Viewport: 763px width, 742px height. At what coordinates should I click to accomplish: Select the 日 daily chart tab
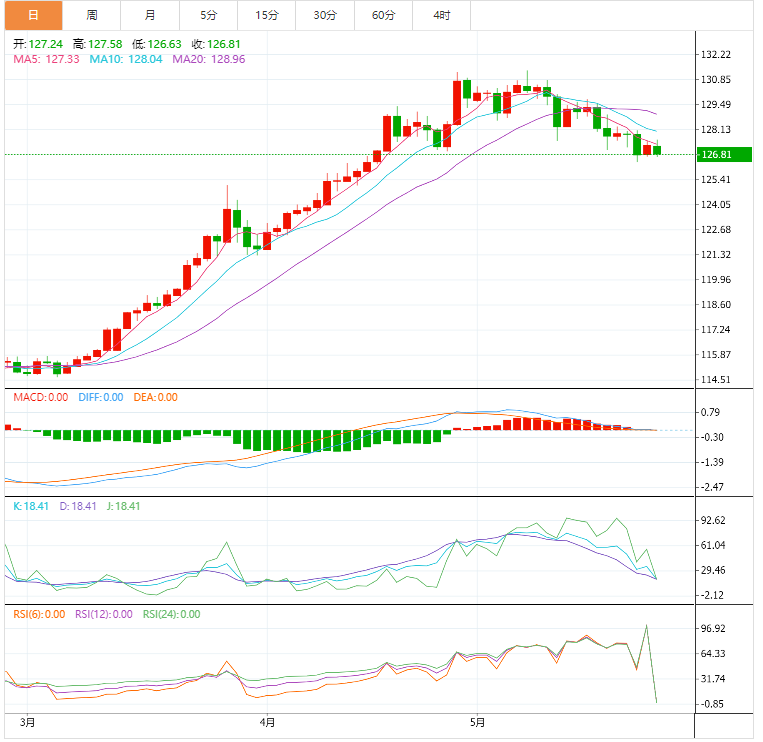coord(32,15)
